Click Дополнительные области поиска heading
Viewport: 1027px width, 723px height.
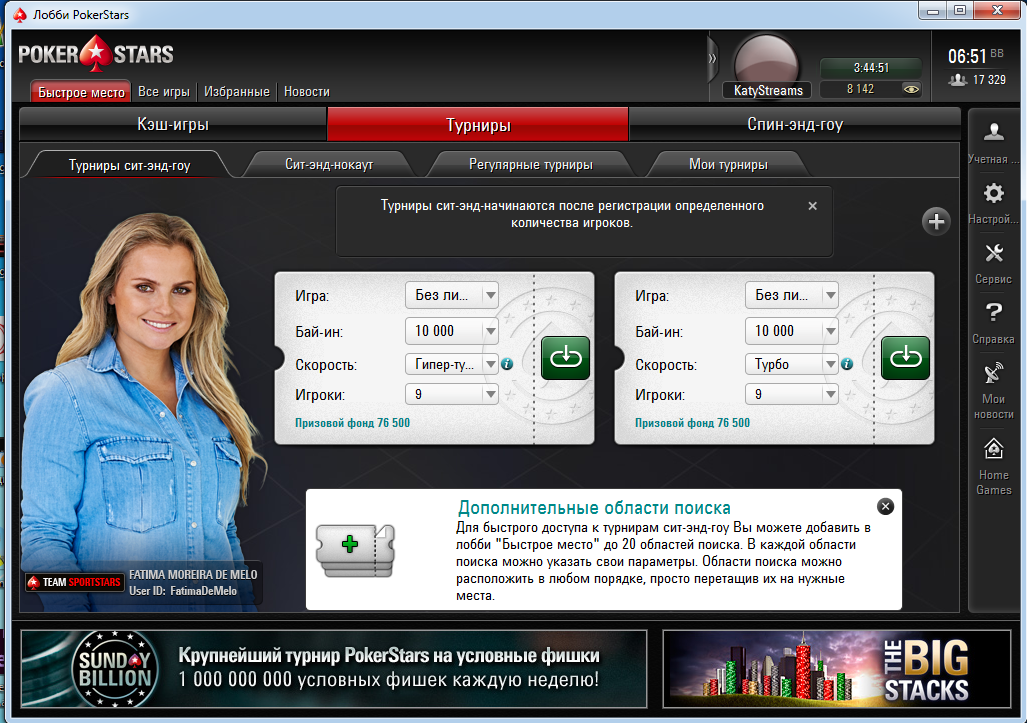pos(594,508)
